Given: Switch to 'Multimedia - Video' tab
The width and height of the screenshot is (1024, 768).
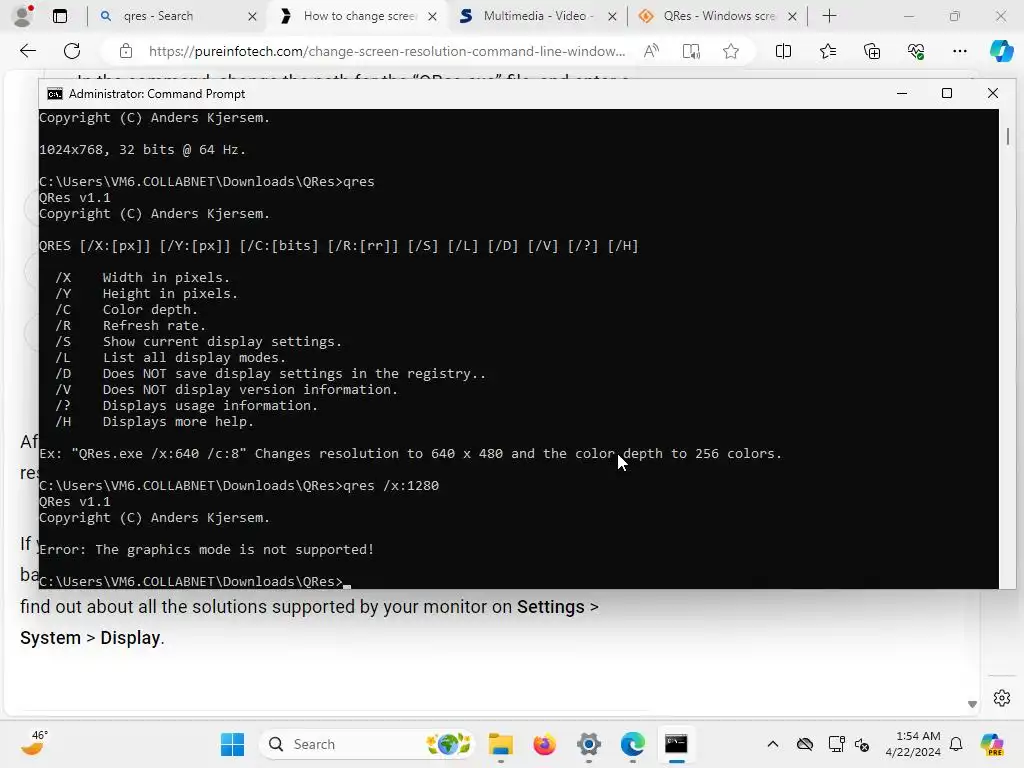Looking at the screenshot, I should [x=537, y=16].
